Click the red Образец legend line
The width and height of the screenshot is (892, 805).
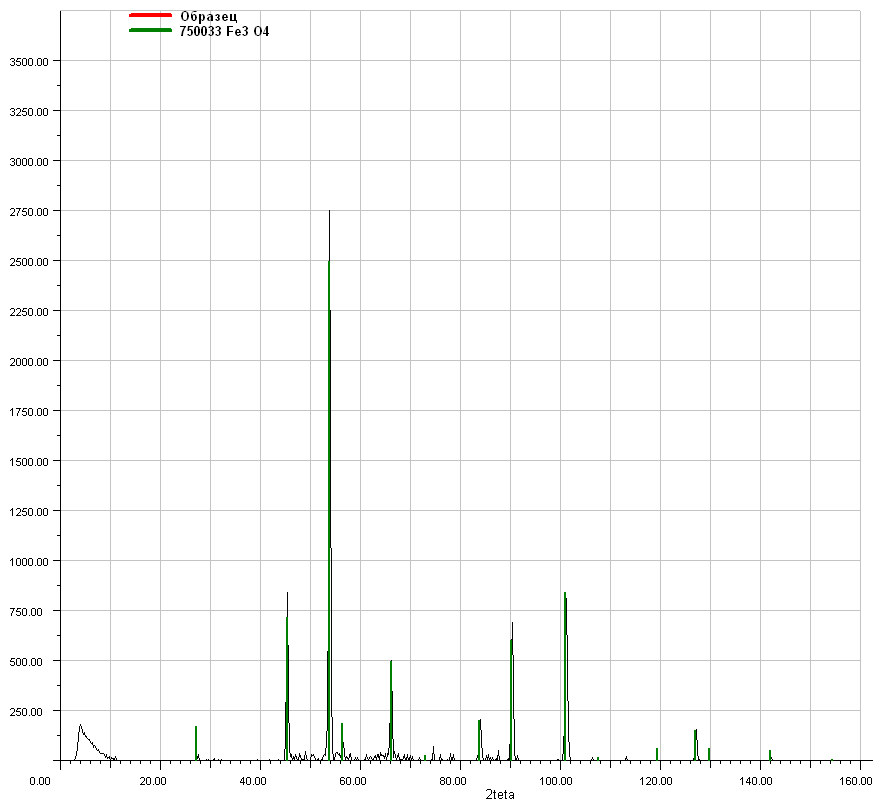pos(150,15)
